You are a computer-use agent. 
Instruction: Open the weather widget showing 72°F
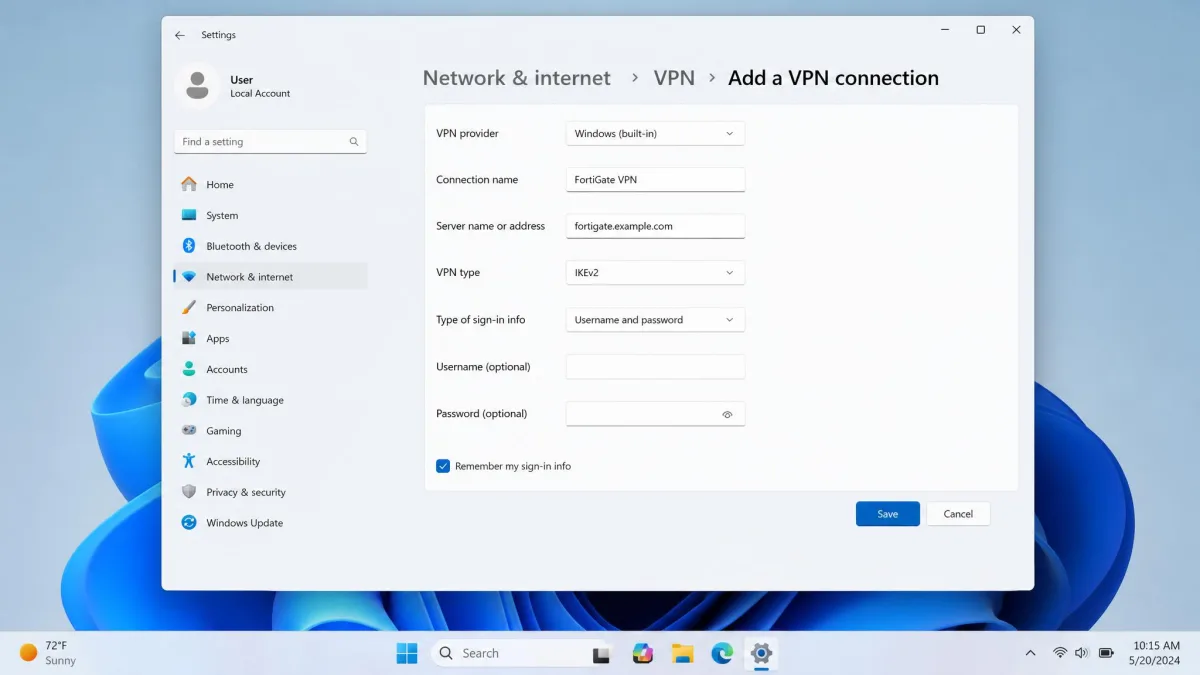[x=48, y=653]
